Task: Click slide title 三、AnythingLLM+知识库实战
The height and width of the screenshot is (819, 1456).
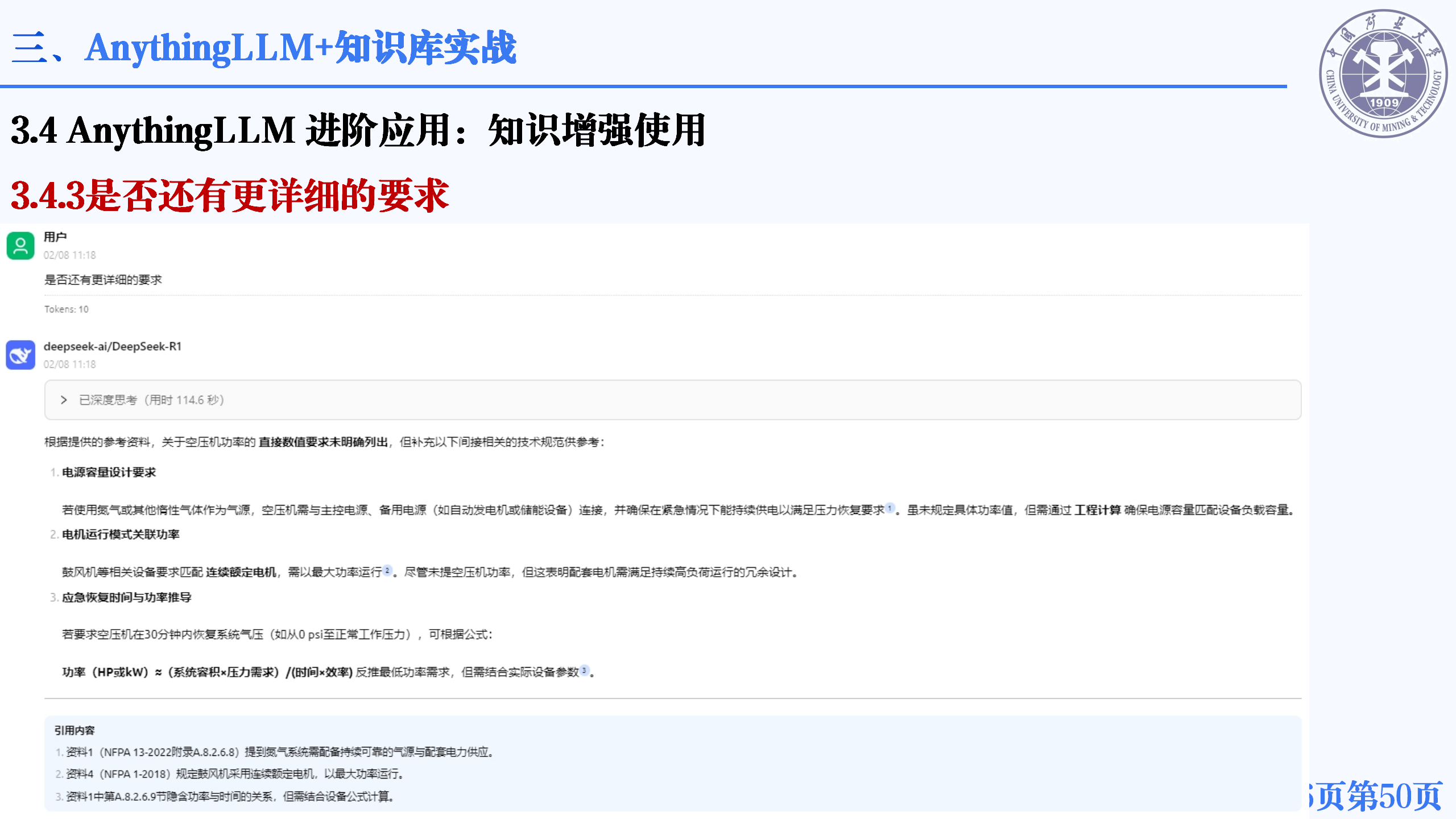Action: pos(264,47)
